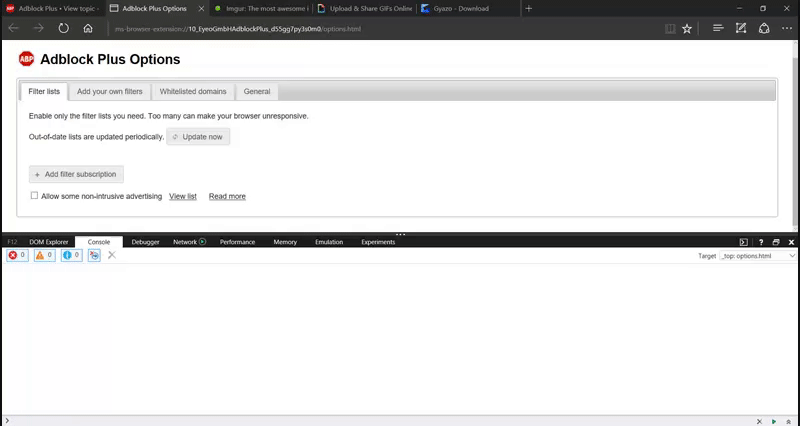
Task: Open DevTools help with the question mark
Action: (761, 242)
